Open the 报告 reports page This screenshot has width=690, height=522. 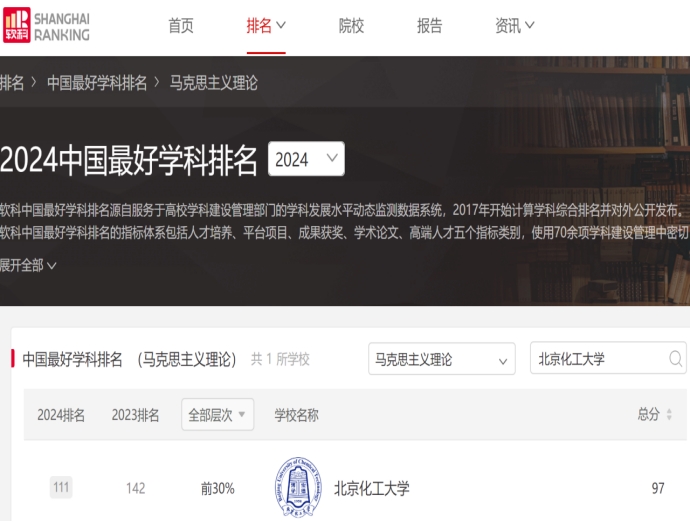click(x=429, y=26)
